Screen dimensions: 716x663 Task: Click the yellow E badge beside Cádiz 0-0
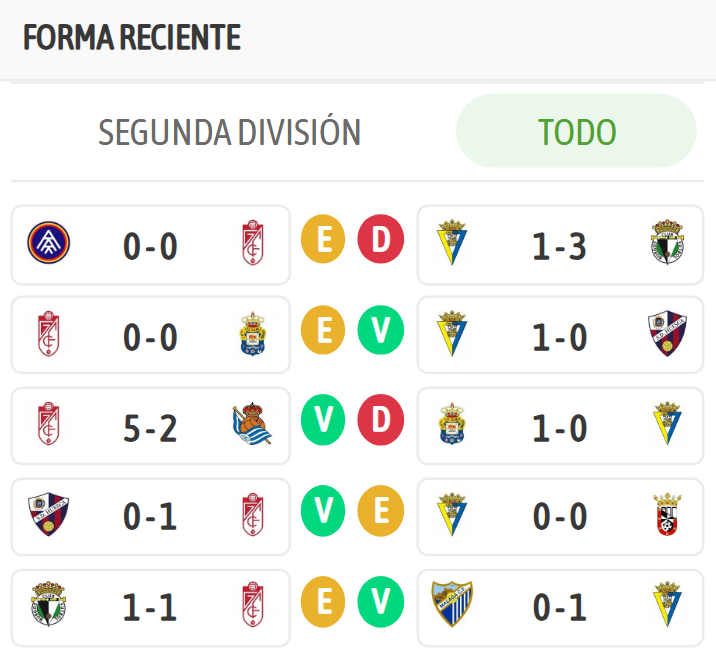click(x=381, y=512)
